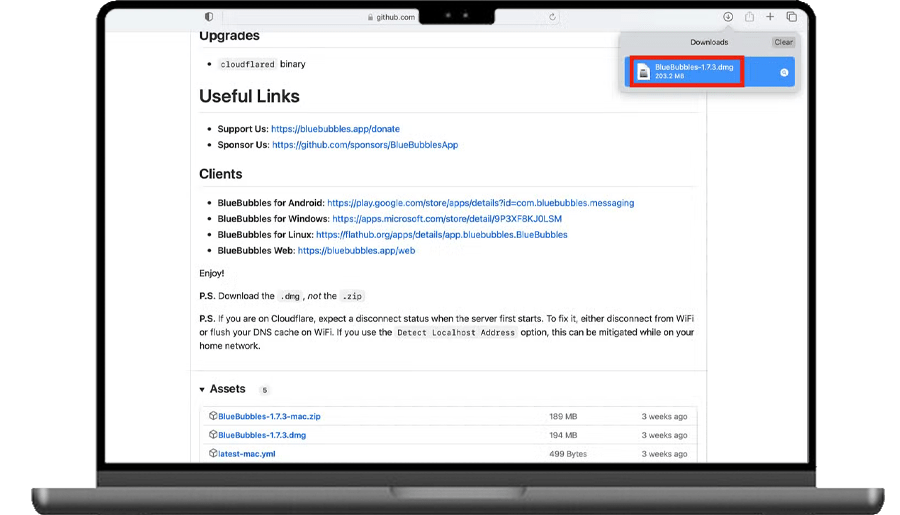The height and width of the screenshot is (515, 900).
Task: Click the Enjoy! text
Action: 212,273
